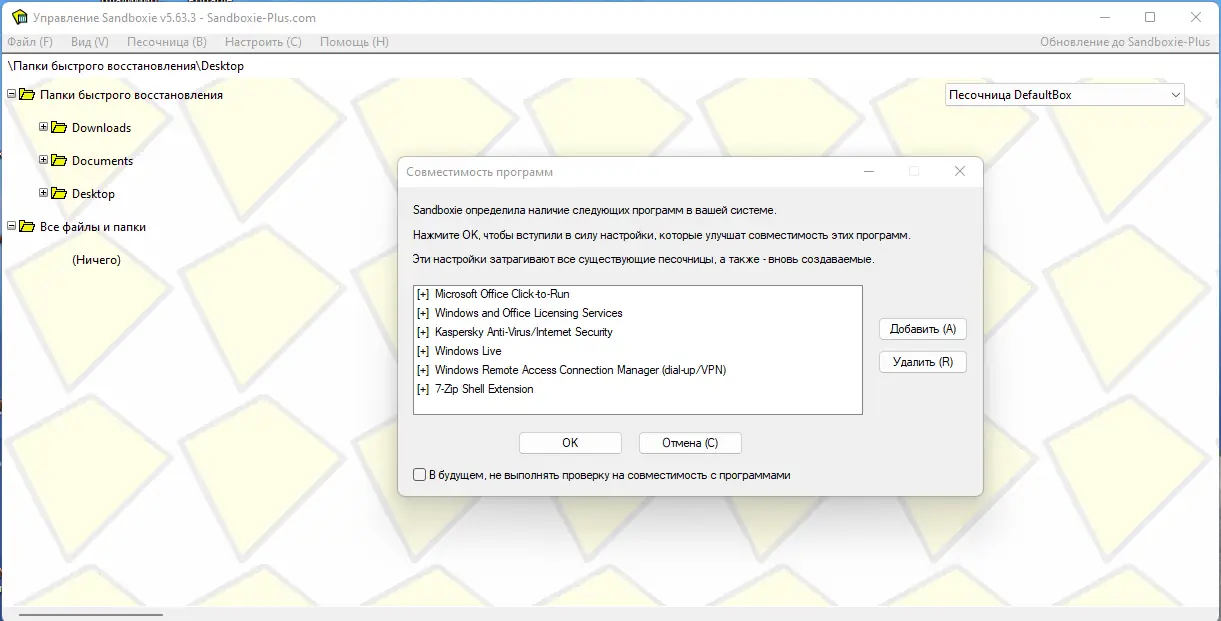Tick the checkbox to skip future compatibility checks
1221x621 pixels.
tap(420, 475)
